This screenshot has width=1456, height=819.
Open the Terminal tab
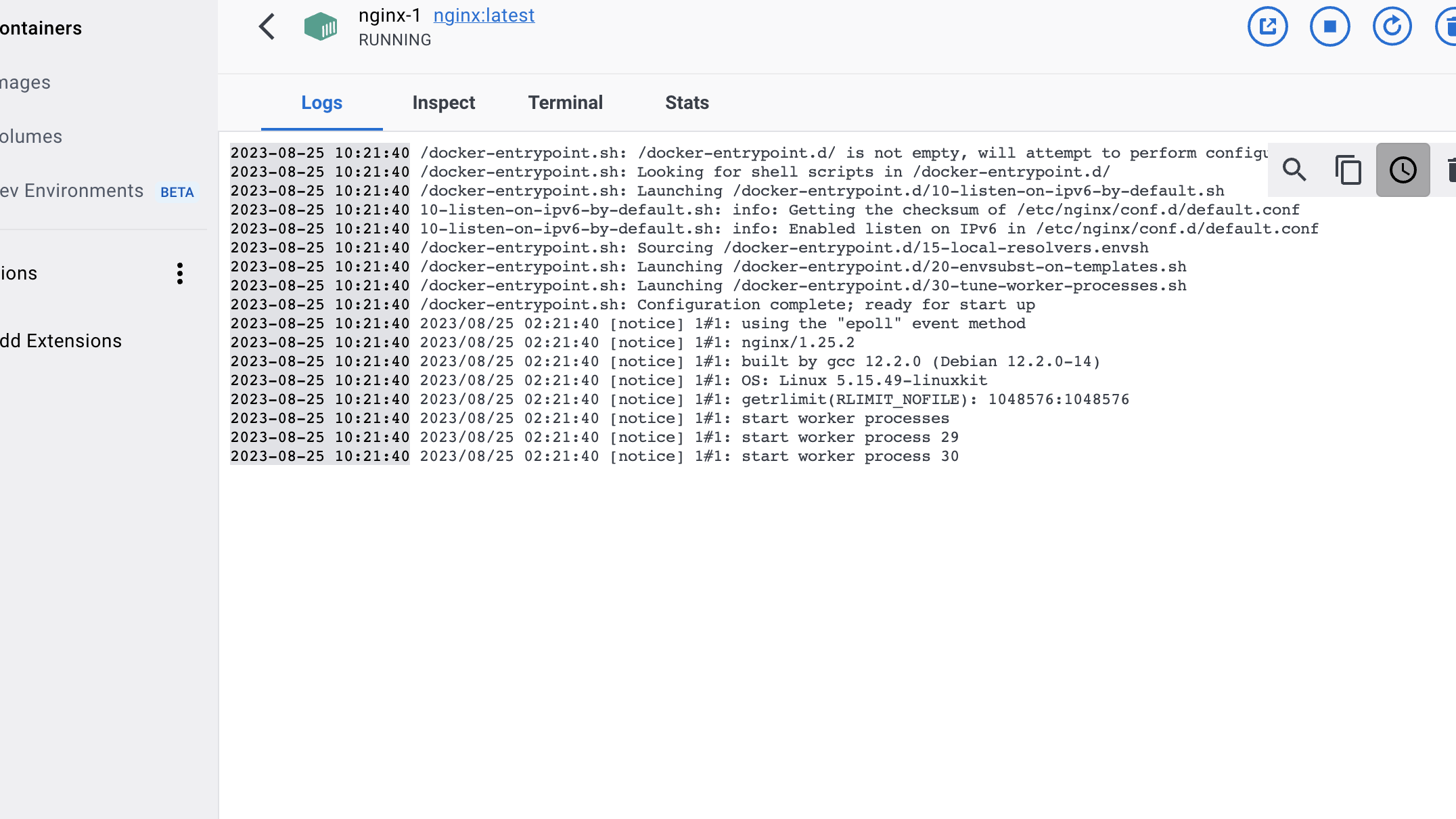click(x=565, y=103)
